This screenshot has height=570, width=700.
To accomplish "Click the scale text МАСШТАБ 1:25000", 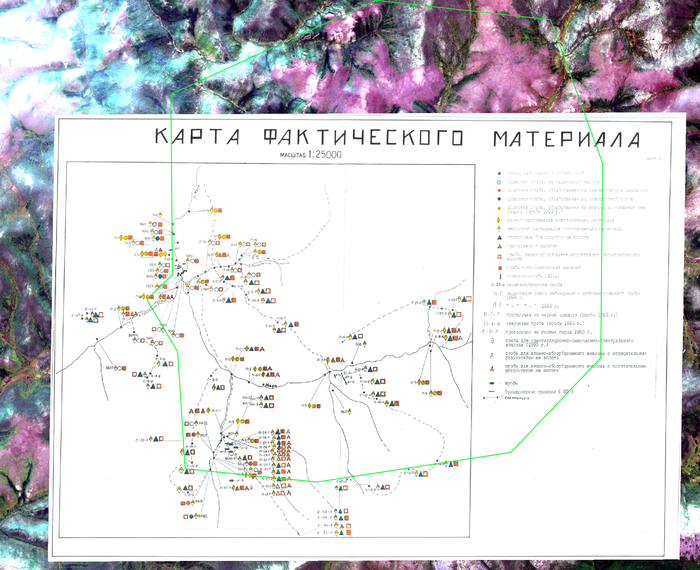I will (305, 157).
